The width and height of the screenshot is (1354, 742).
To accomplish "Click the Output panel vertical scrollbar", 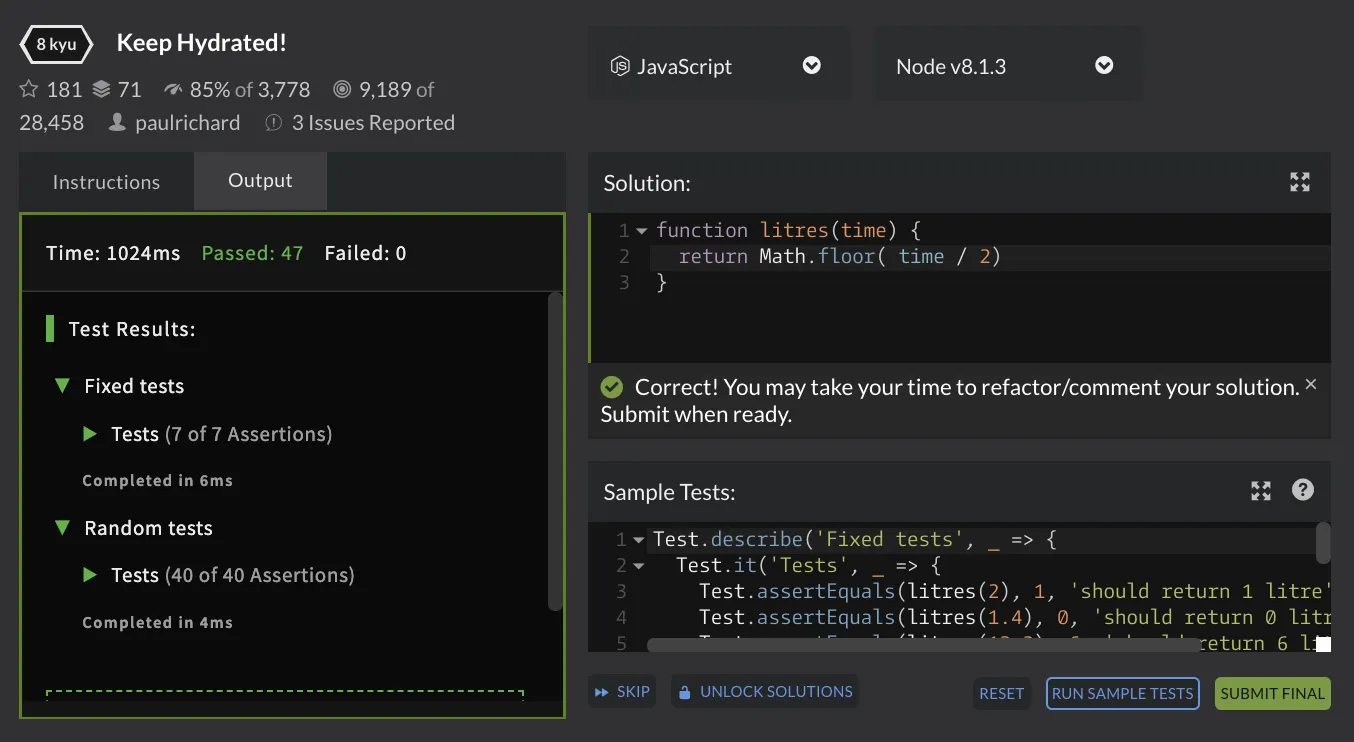I will (x=556, y=450).
